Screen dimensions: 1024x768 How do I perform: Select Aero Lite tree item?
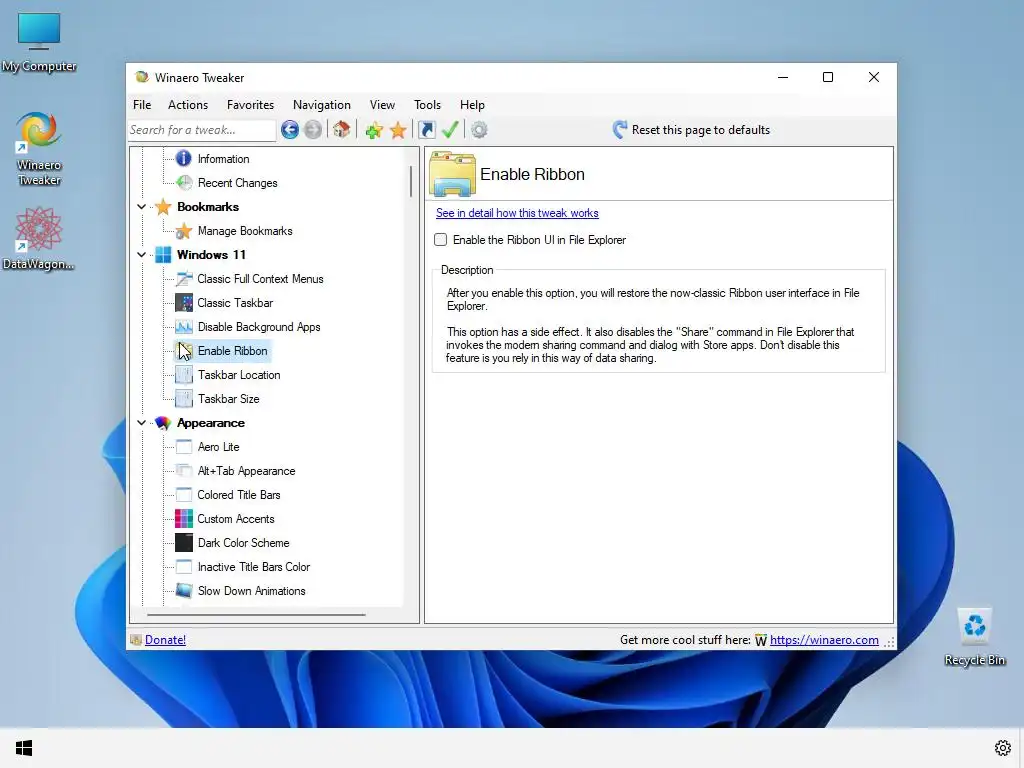[x=219, y=447]
